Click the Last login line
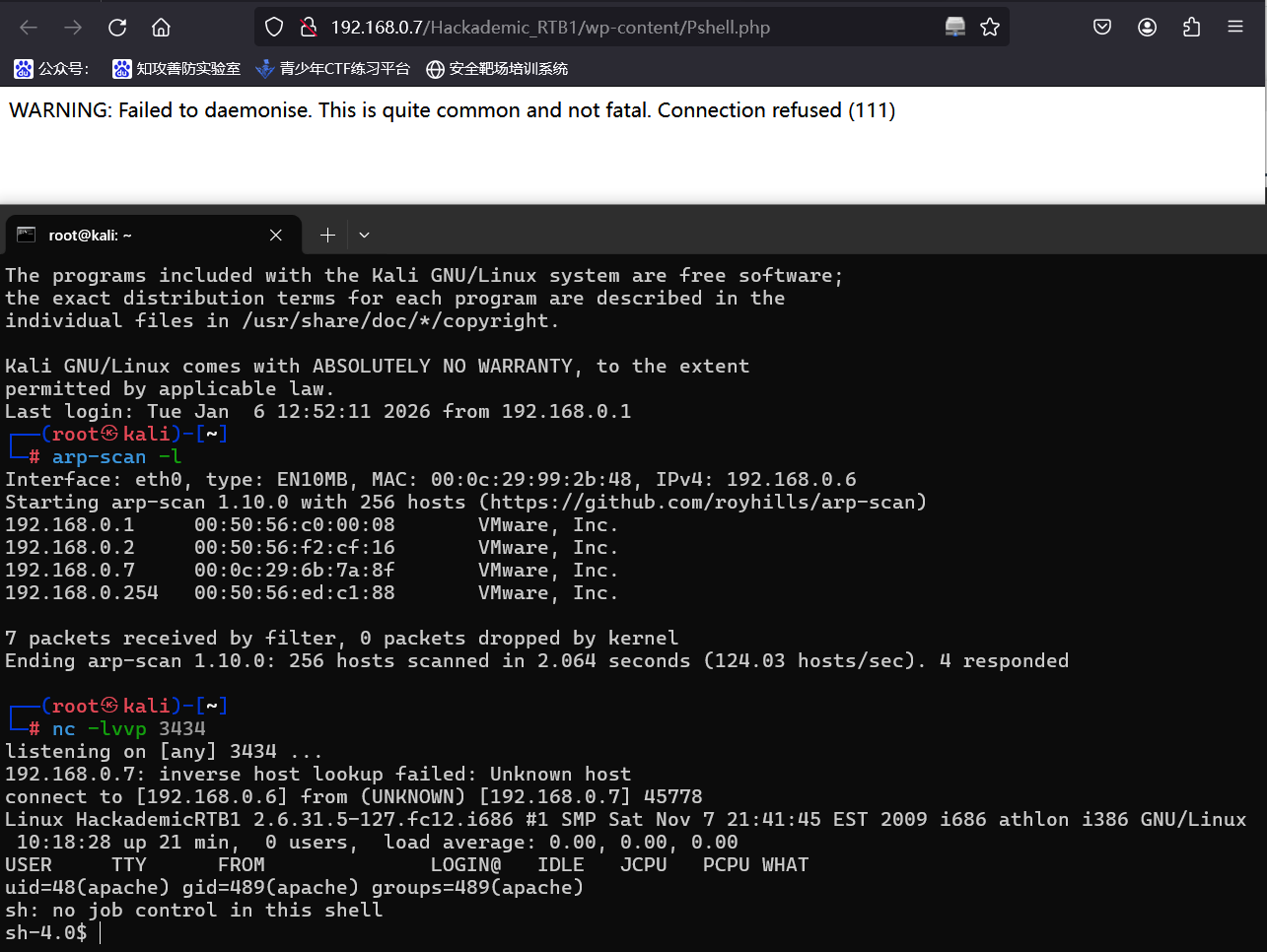 (317, 411)
